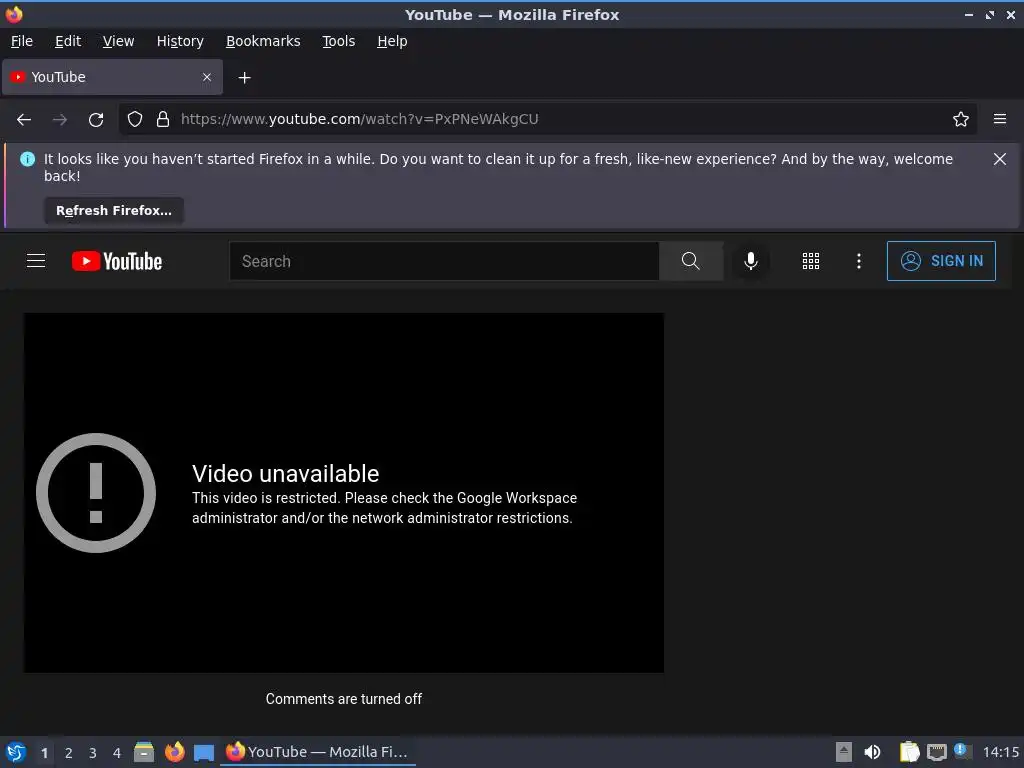This screenshot has width=1024, height=768.
Task: Go back with the browser back arrow
Action: pos(24,120)
